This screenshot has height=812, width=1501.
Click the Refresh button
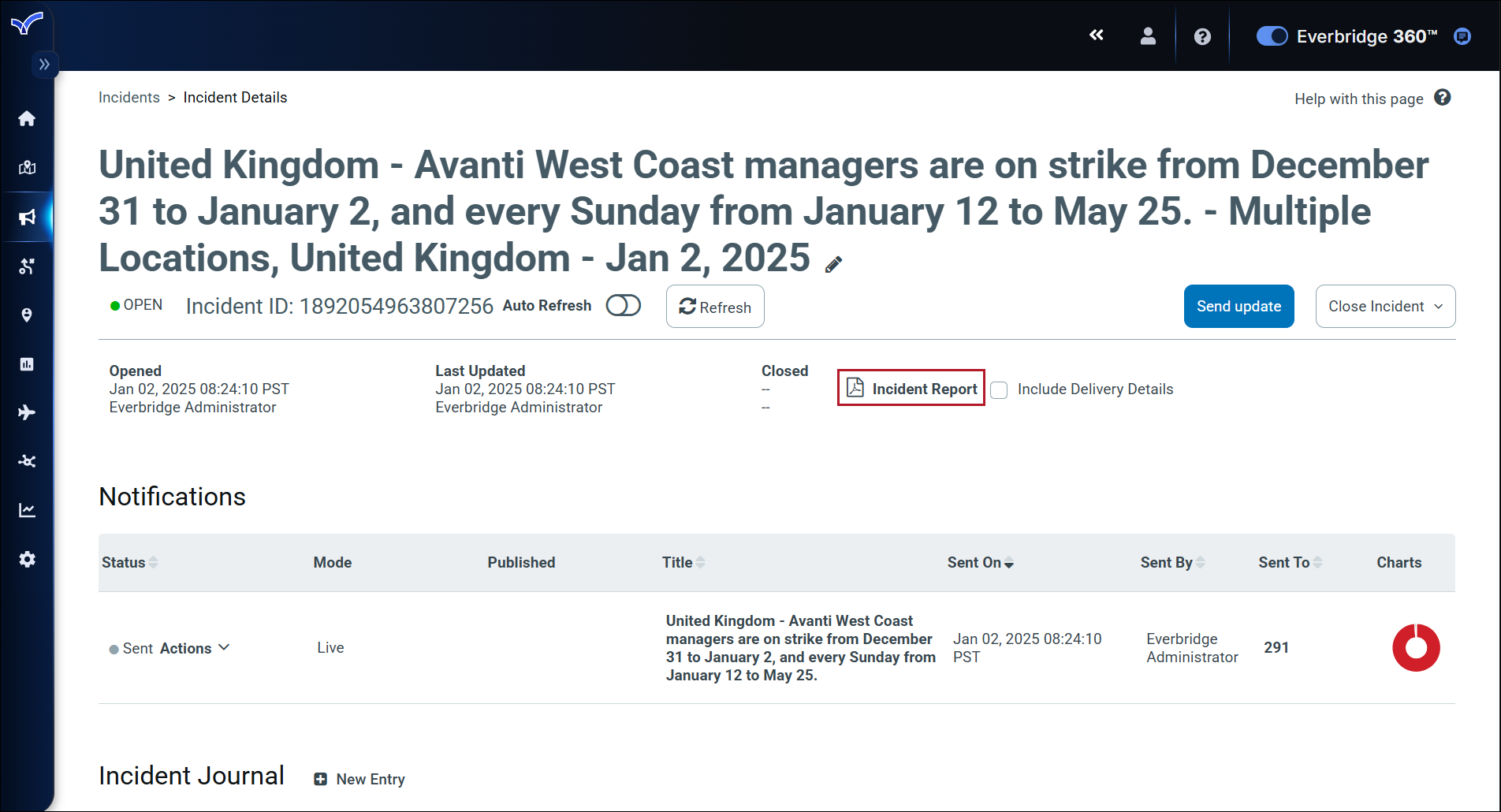tap(715, 307)
